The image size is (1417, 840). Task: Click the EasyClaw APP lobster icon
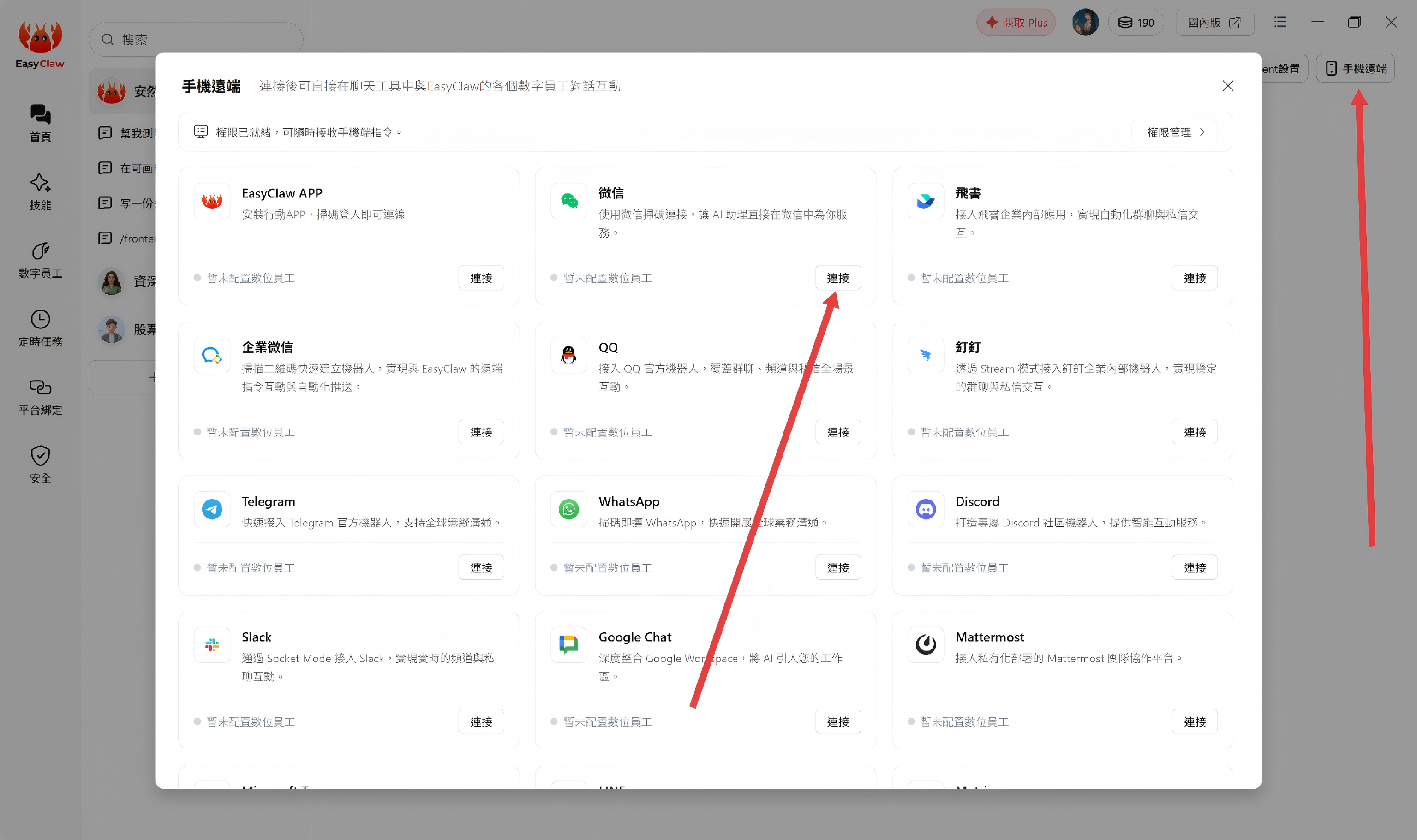tap(212, 201)
